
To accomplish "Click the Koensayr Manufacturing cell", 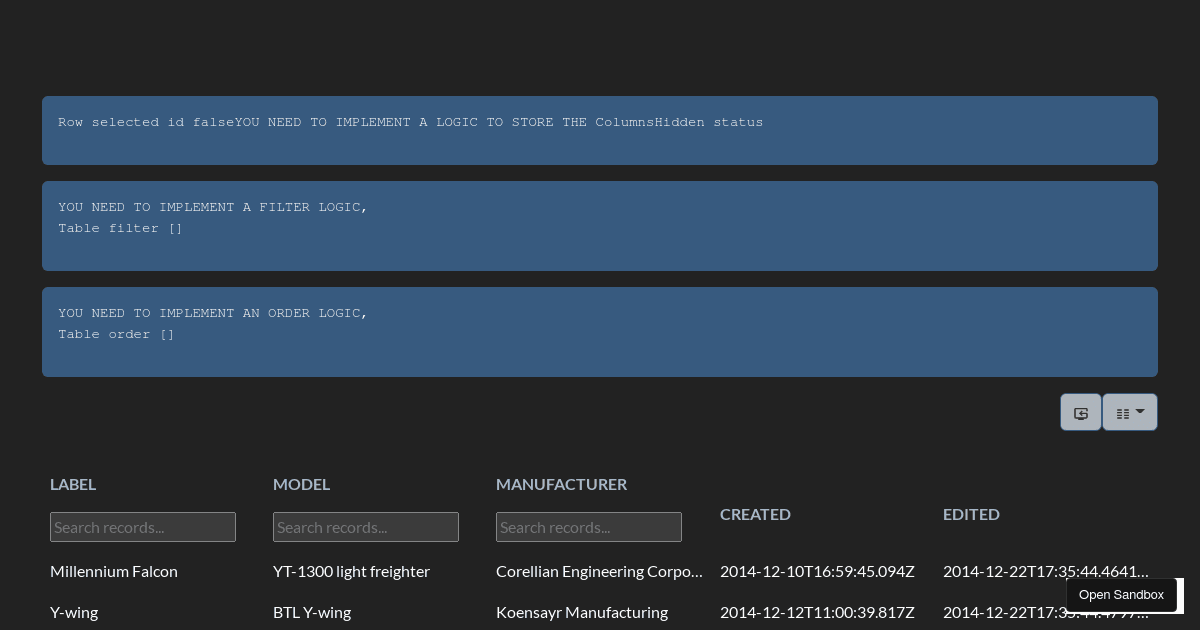I will click(582, 612).
